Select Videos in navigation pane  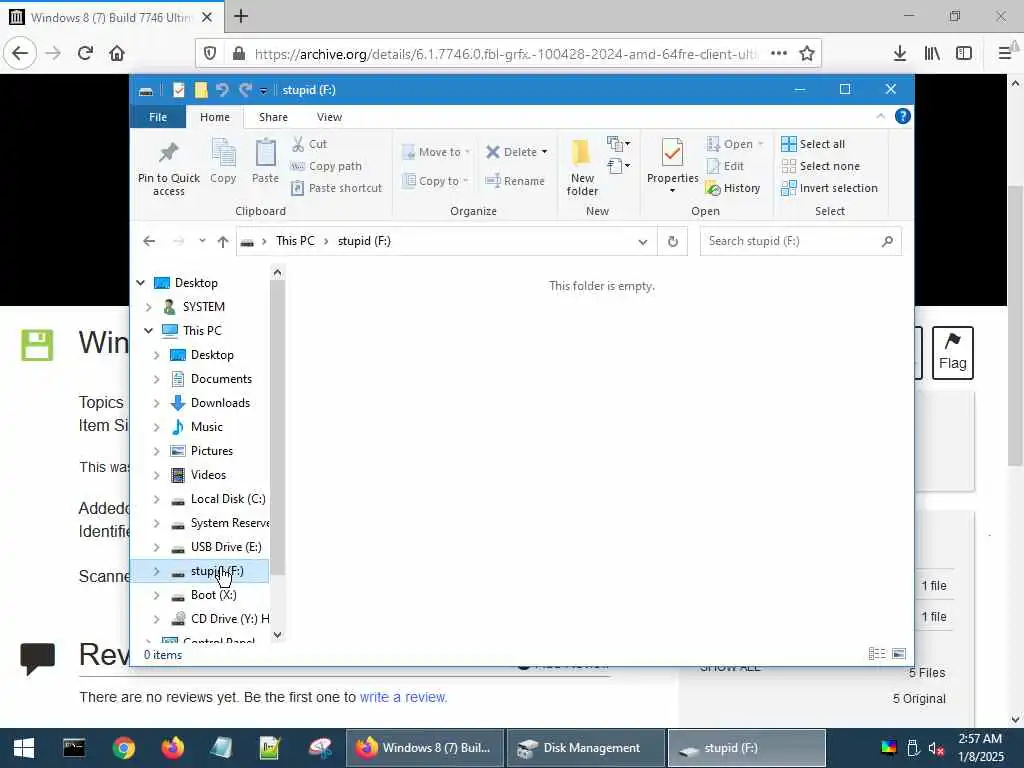click(208, 475)
